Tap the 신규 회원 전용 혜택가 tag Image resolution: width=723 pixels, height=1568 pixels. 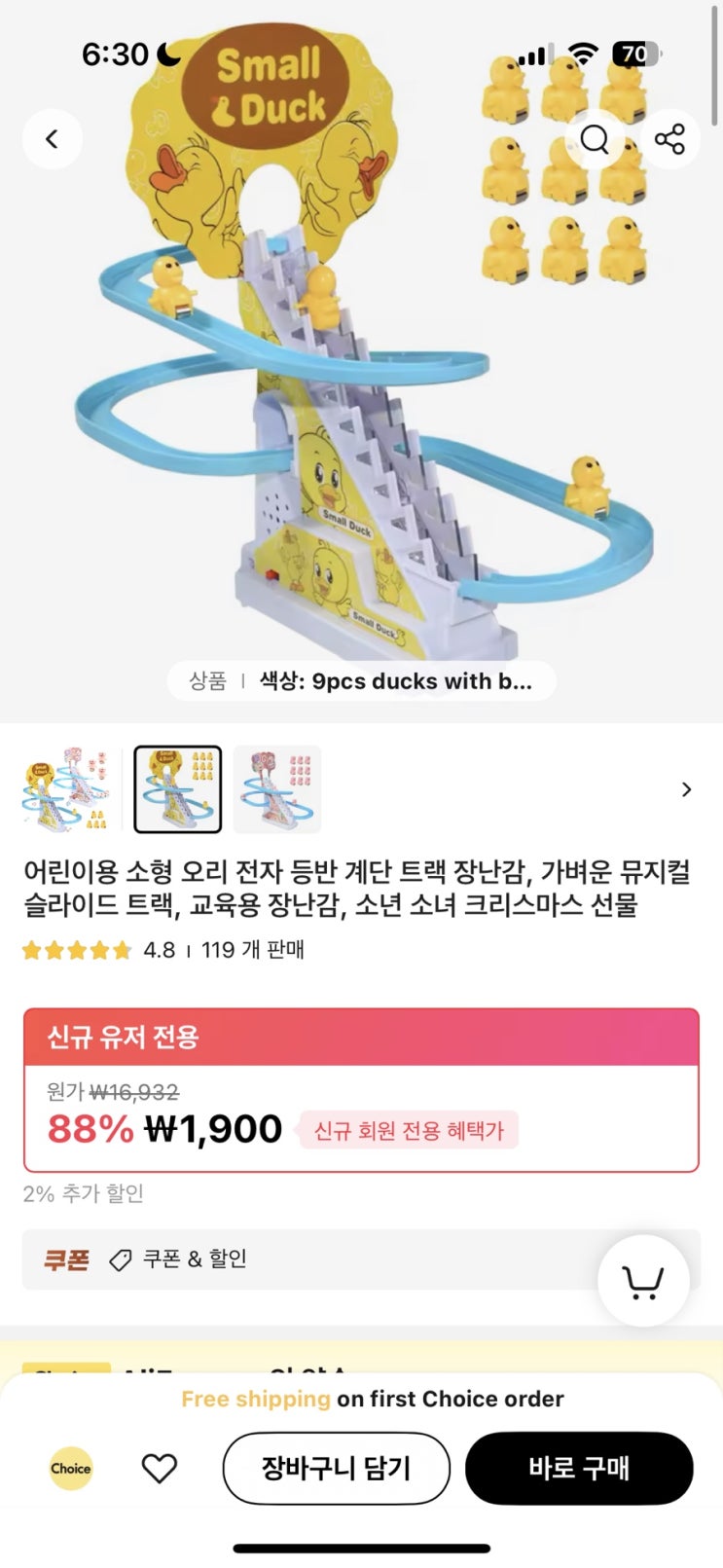409,1130
